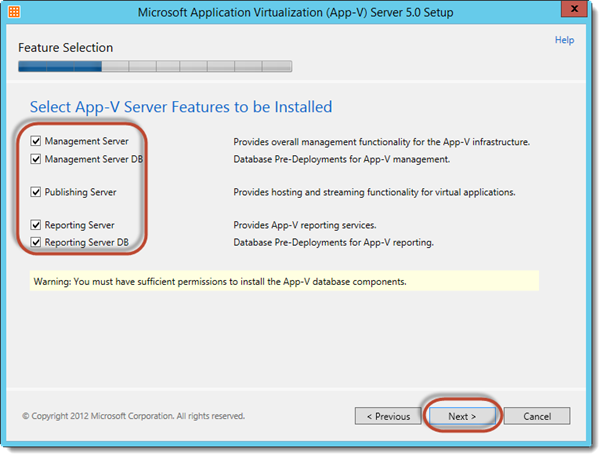Click the 'Database Pre-Deployments for App-V management' text
Screen dimensions: 604x459
(x=342, y=159)
